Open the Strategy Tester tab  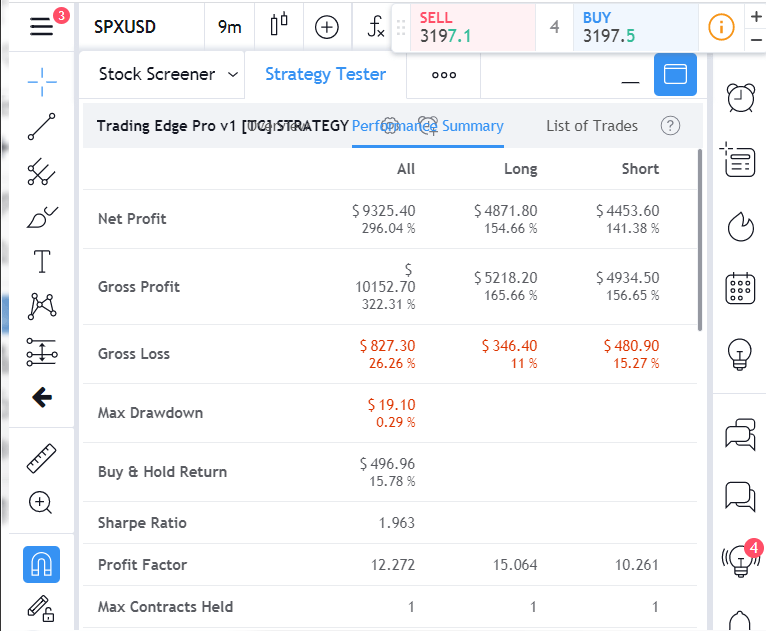coord(325,74)
